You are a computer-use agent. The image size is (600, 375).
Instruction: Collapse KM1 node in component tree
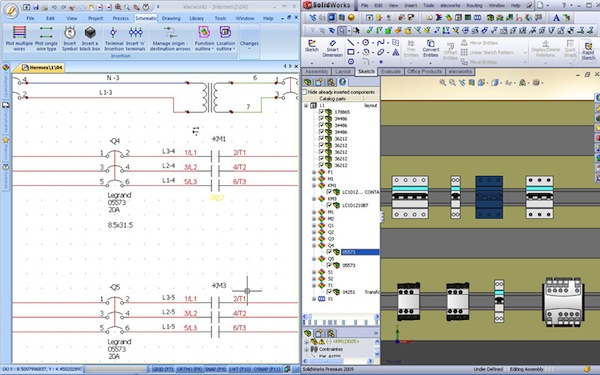[314, 186]
